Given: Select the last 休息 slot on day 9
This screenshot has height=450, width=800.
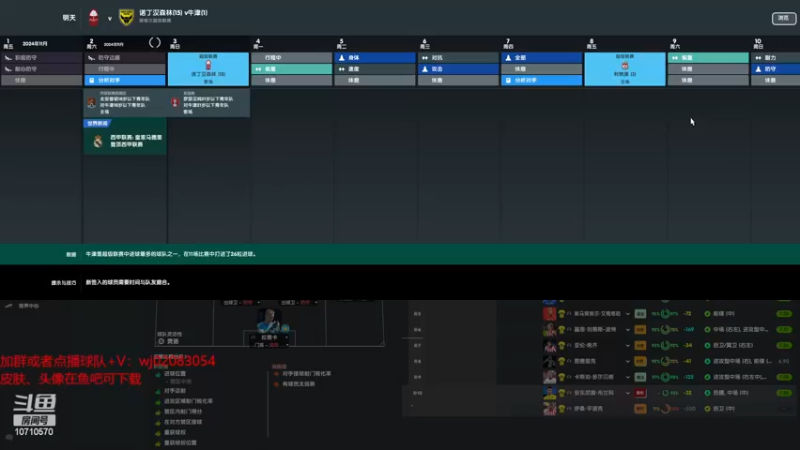Looking at the screenshot, I should click(x=708, y=80).
